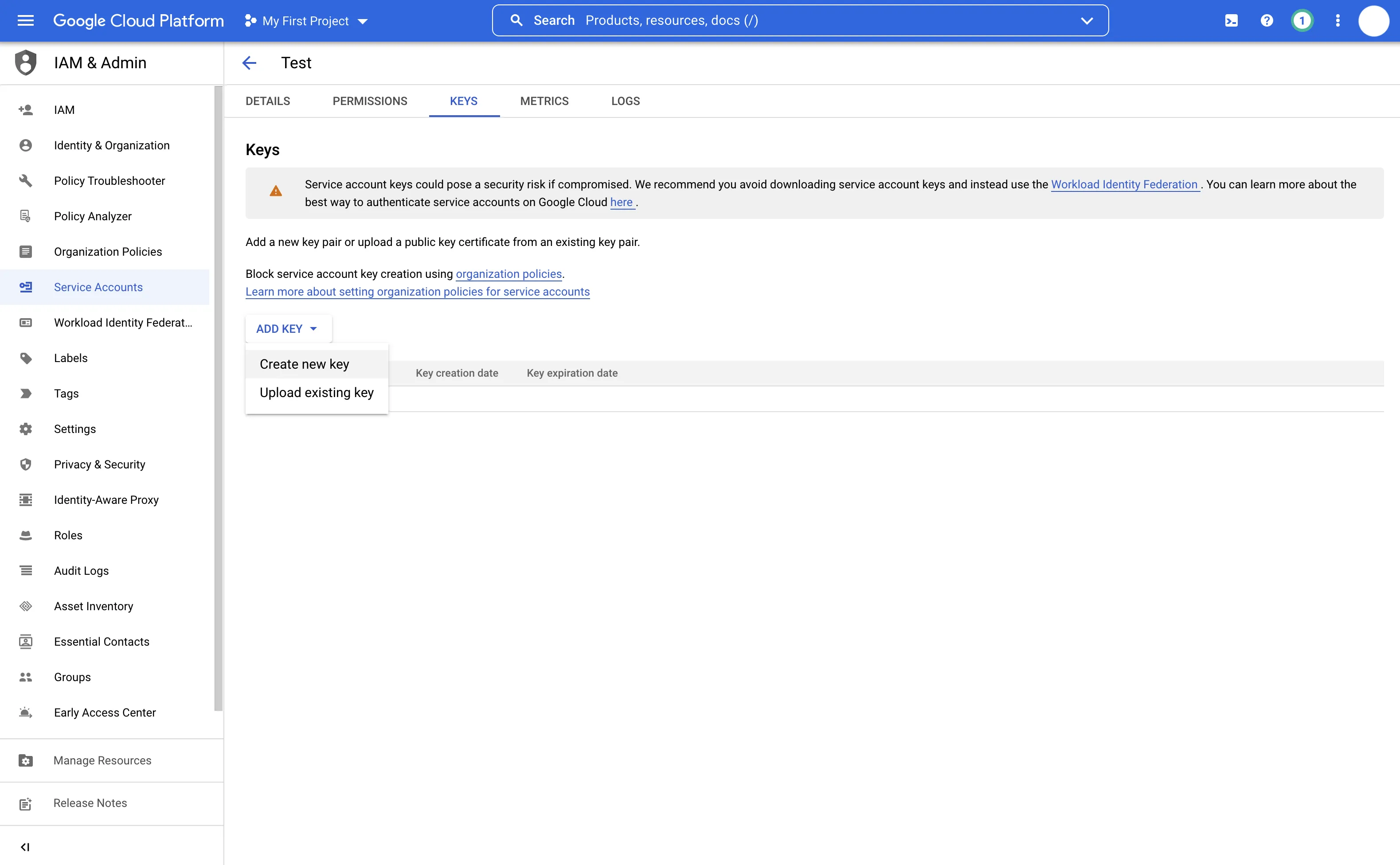The width and height of the screenshot is (1400, 865).
Task: Click the Policy Troubleshooter wrench icon
Action: point(26,181)
